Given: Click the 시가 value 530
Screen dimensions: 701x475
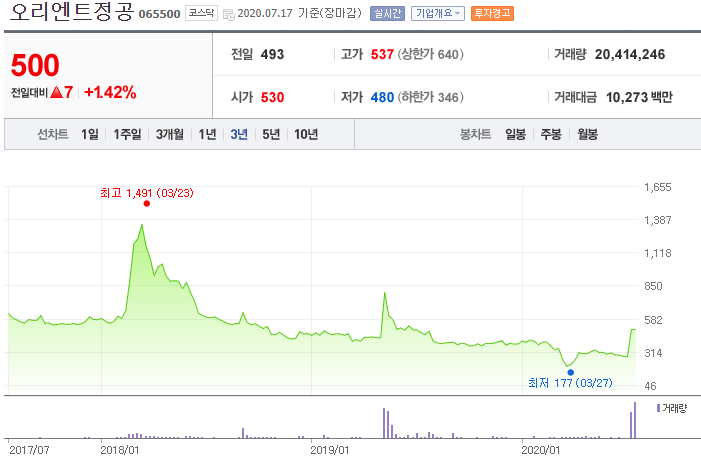Looking at the screenshot, I should [x=272, y=98].
